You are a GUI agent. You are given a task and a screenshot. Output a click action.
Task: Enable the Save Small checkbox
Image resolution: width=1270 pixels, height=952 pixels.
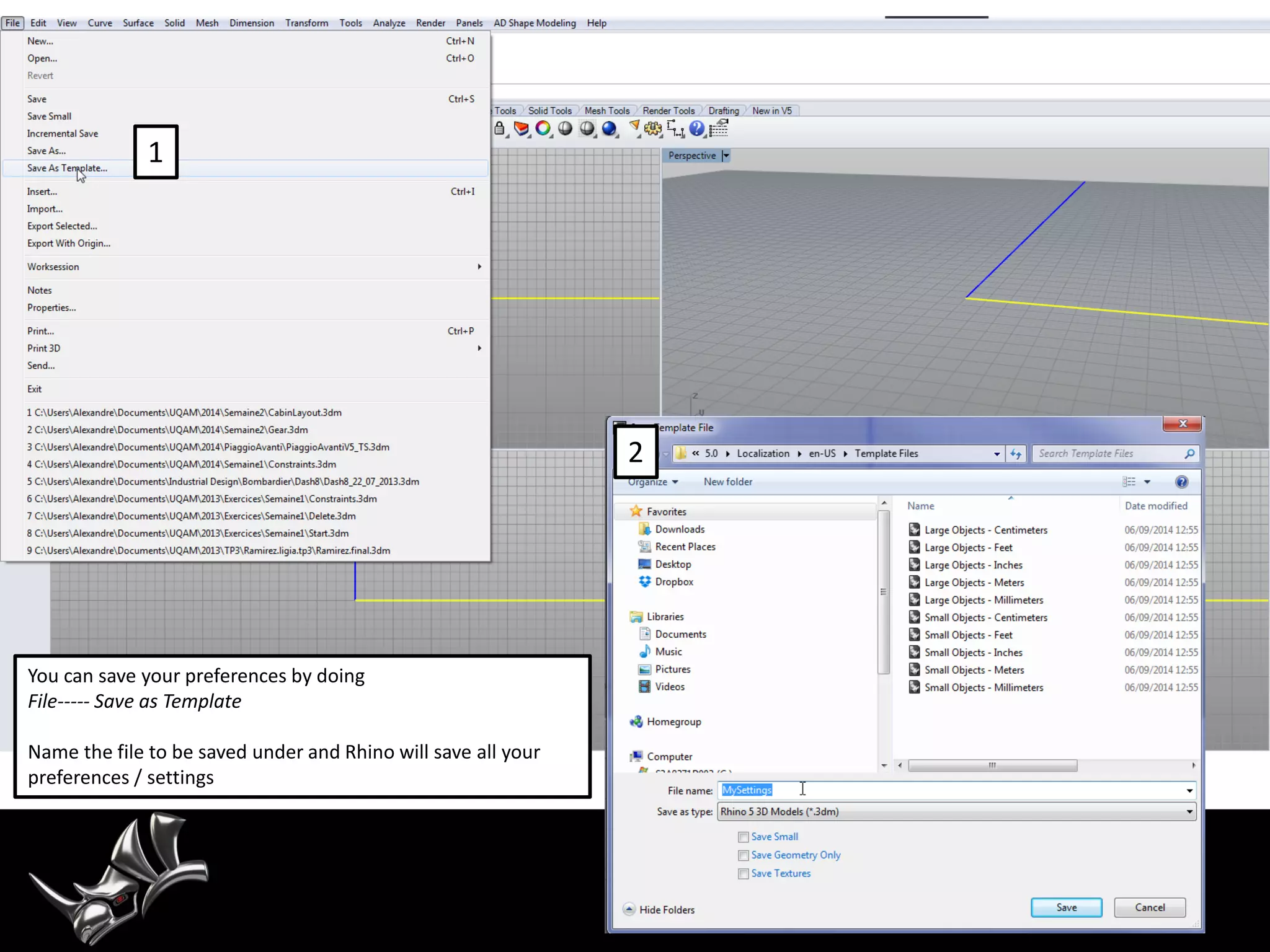(743, 837)
